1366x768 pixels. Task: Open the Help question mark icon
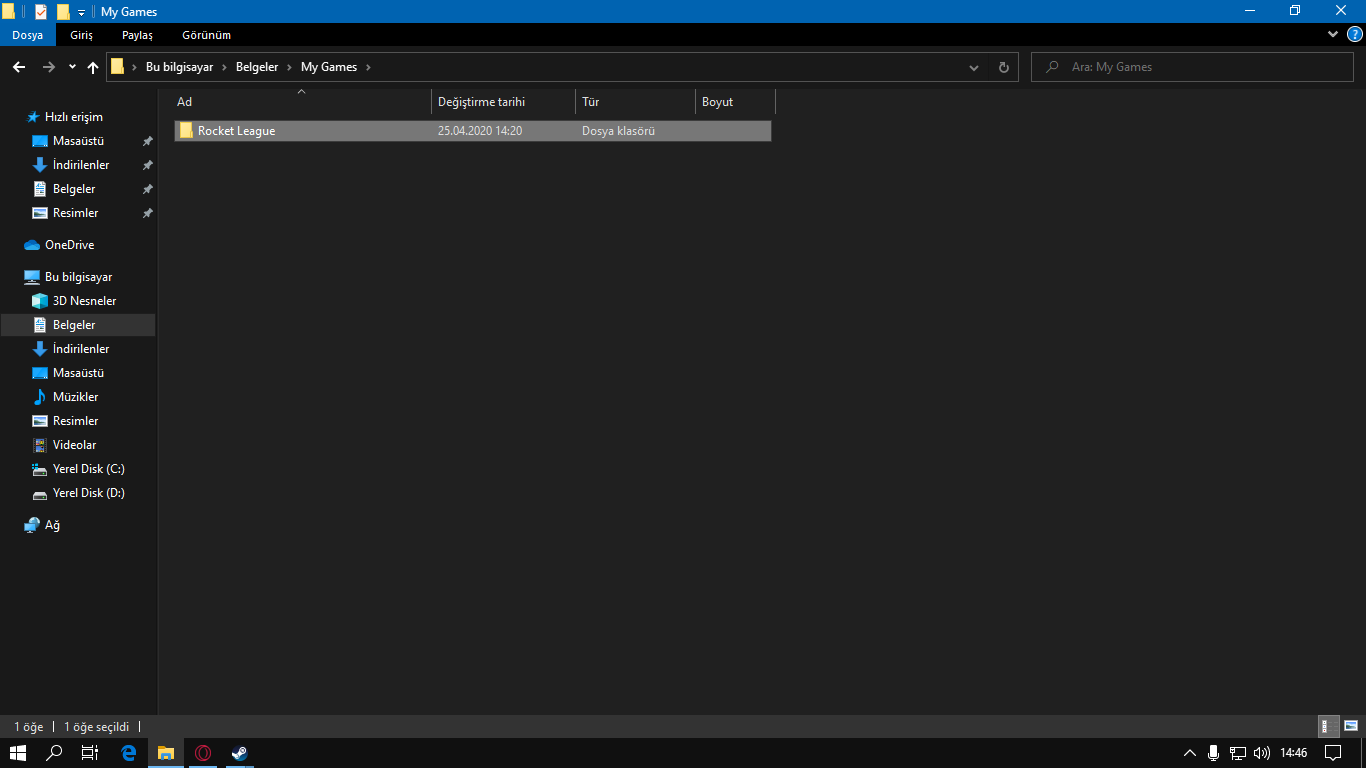pos(1355,35)
